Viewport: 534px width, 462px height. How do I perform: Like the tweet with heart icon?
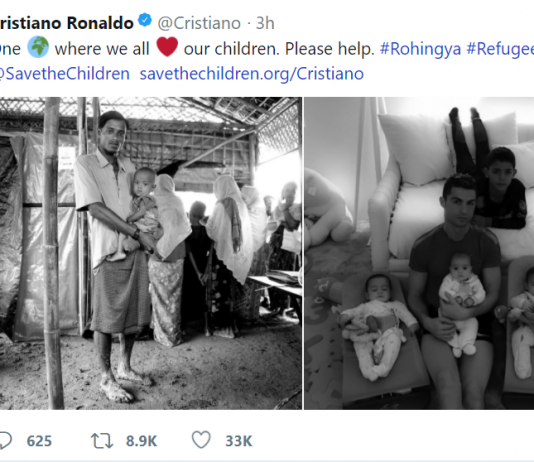[201, 440]
